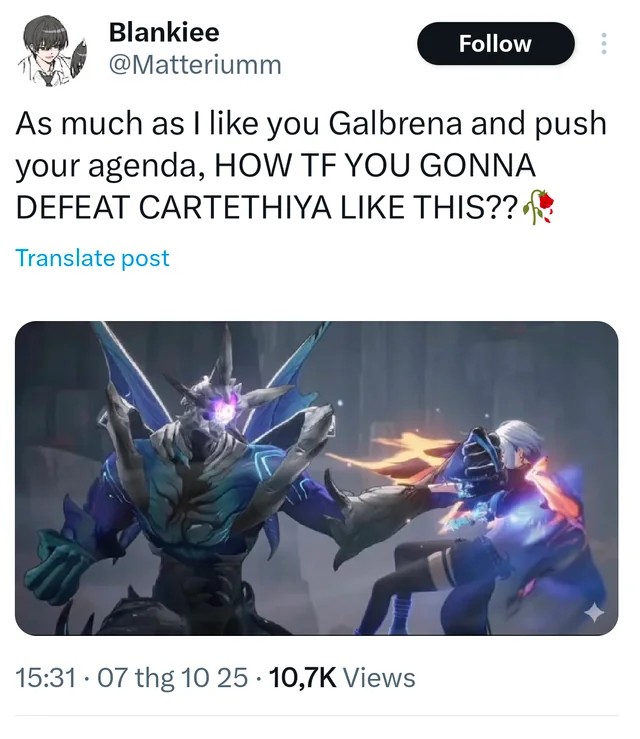Click the 15:31 timestamp
640x739 pixels.
pyautogui.click(x=46, y=678)
